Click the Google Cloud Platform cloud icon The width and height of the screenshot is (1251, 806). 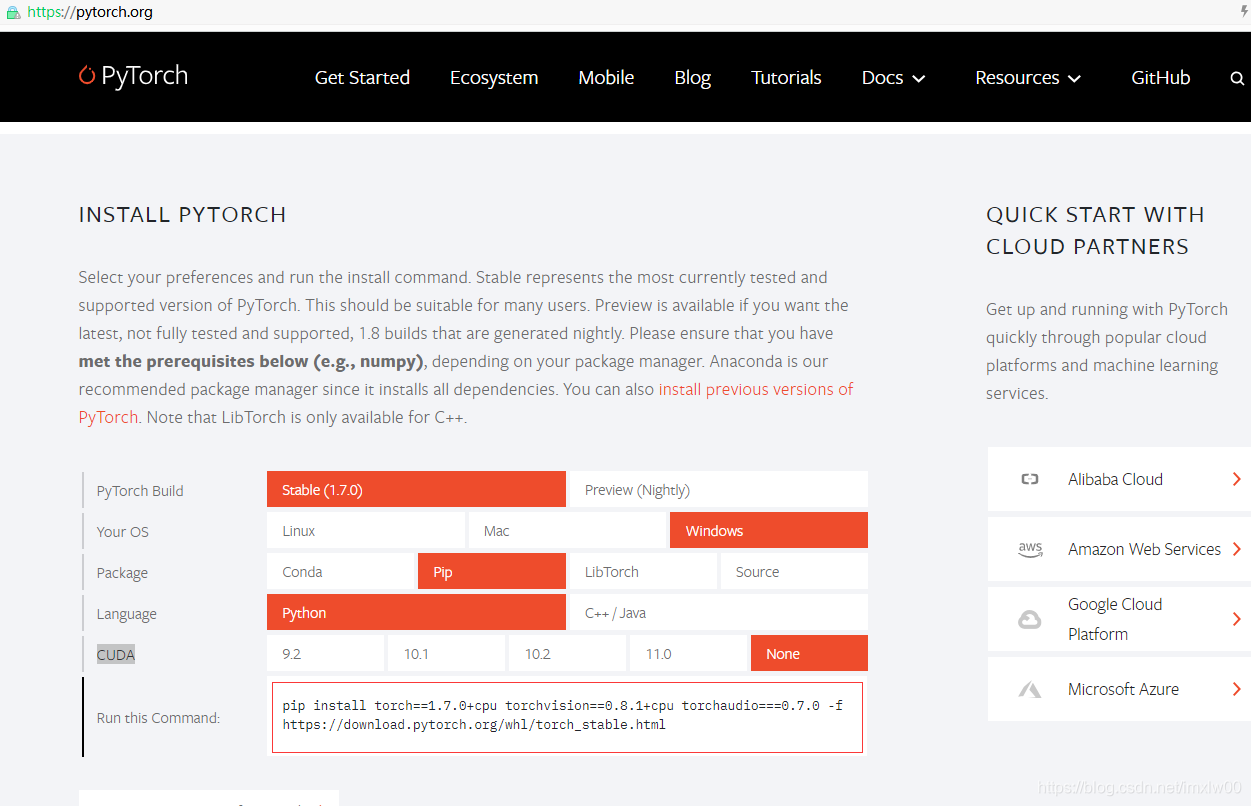coord(1030,619)
